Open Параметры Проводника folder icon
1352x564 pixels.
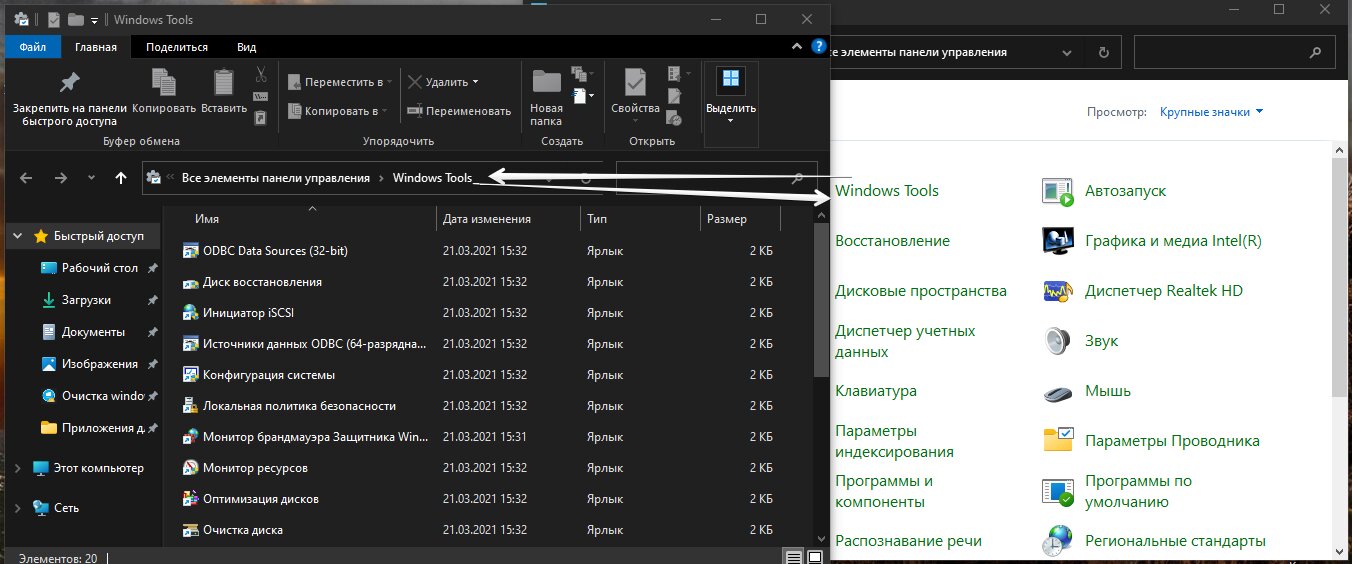click(1058, 441)
